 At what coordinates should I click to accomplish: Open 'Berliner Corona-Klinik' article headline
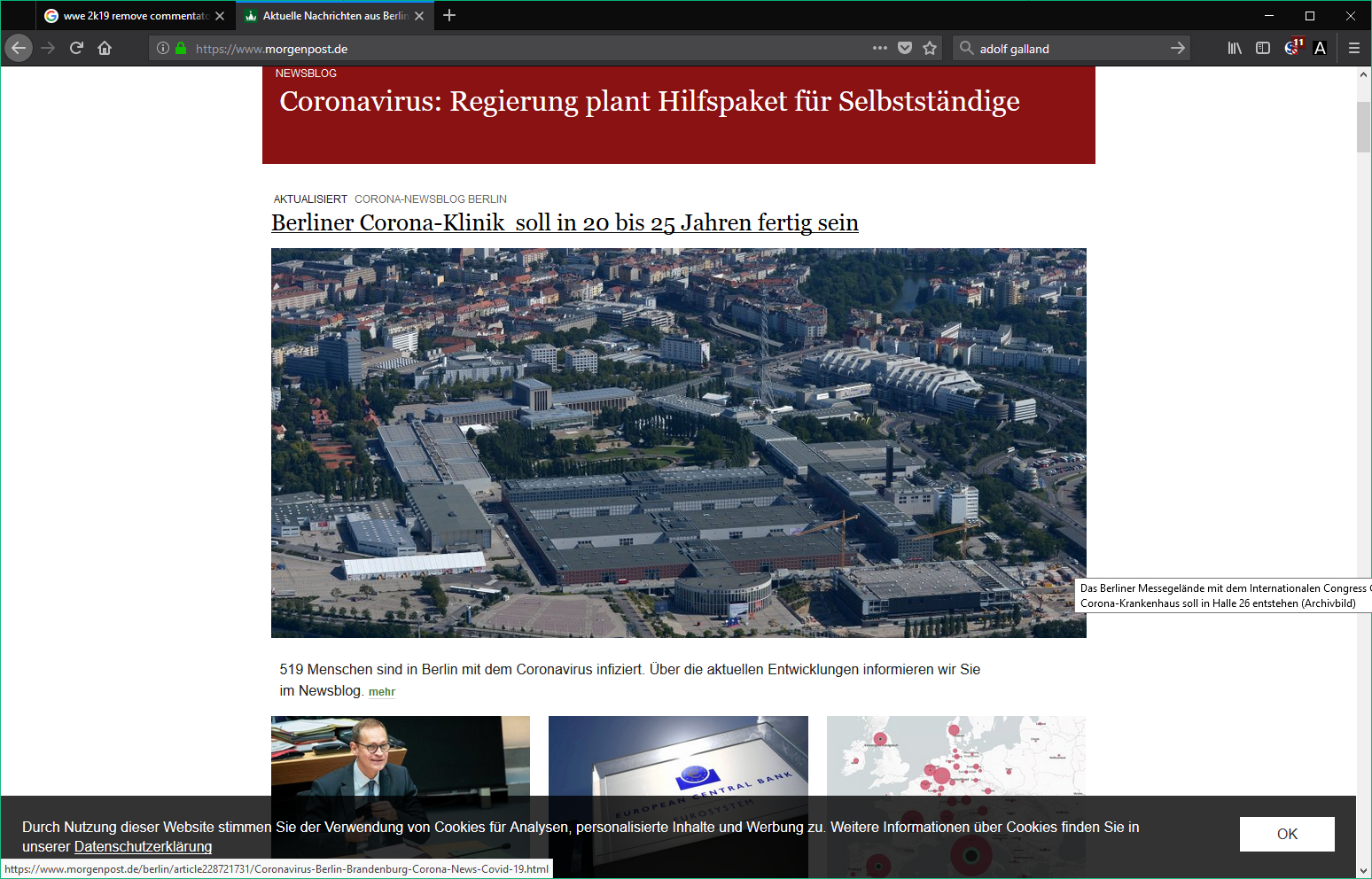pos(565,222)
